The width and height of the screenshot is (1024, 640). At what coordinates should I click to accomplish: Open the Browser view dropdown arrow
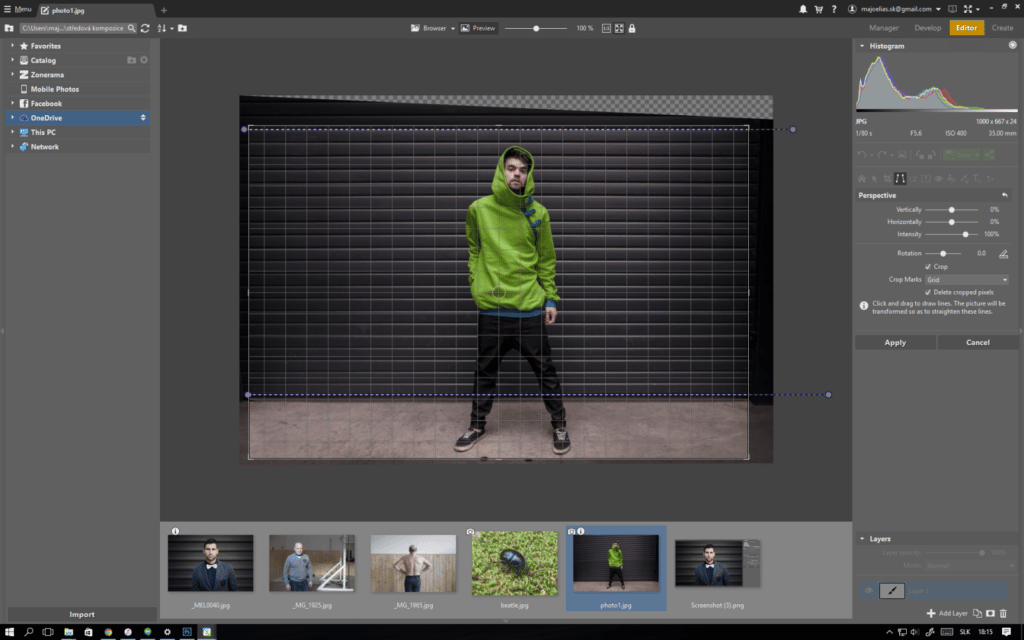coord(453,28)
